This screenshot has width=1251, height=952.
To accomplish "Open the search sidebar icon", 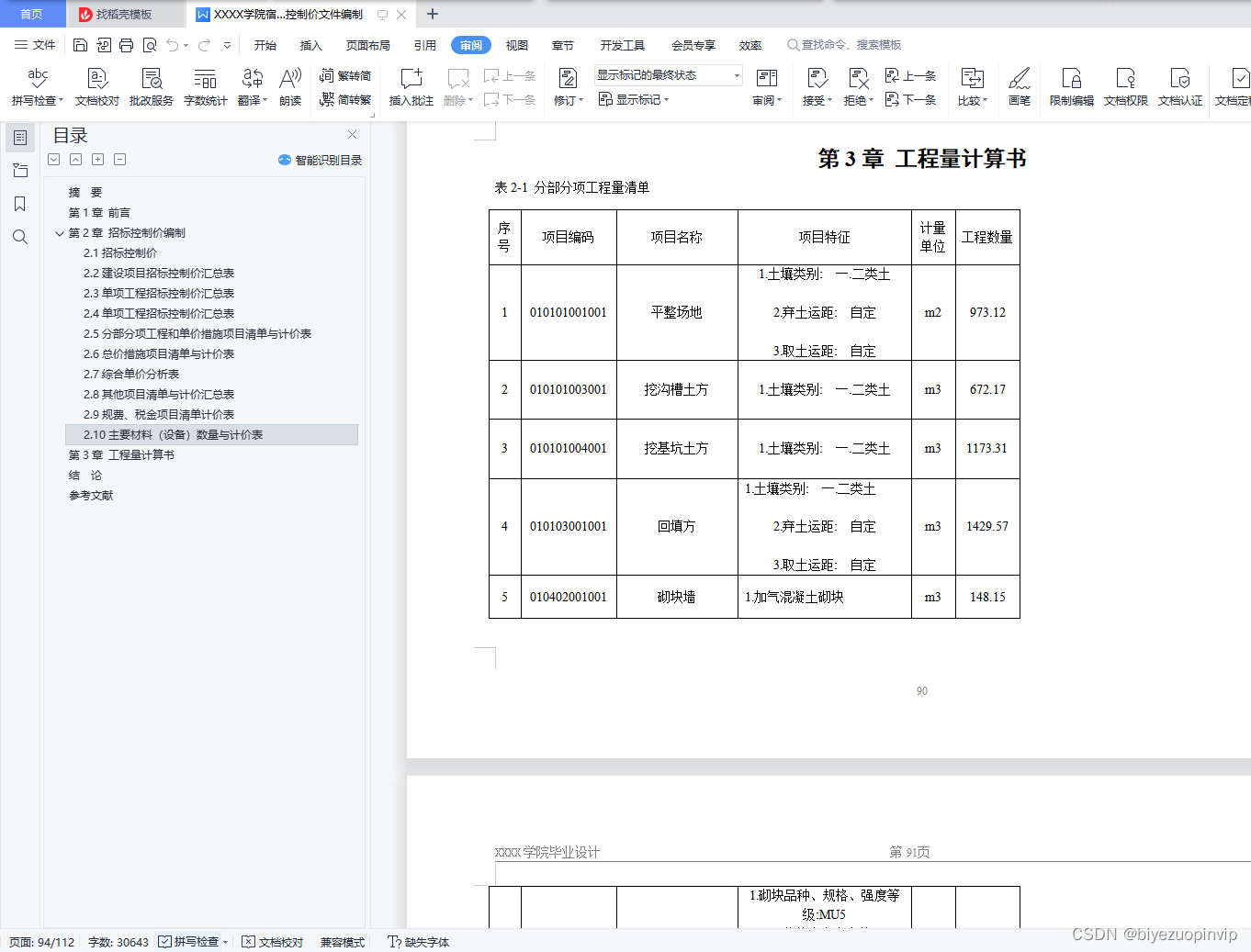I will [x=20, y=237].
